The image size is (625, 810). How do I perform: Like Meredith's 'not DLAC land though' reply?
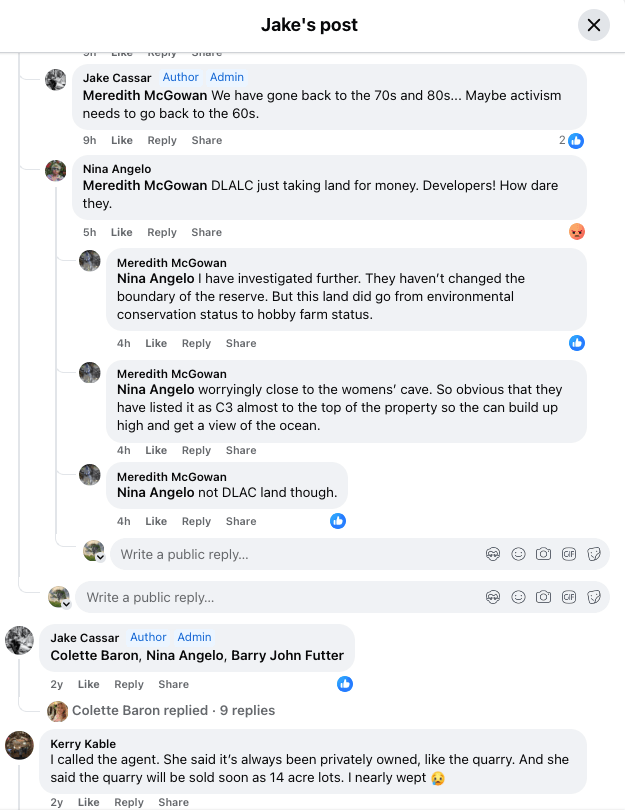156,521
